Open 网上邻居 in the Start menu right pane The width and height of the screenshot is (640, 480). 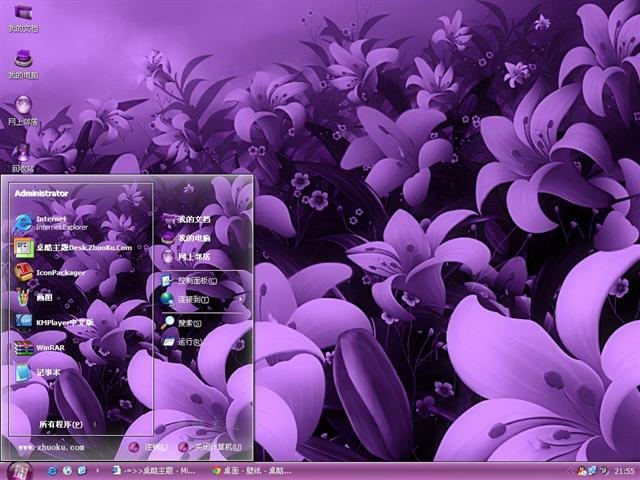187,257
